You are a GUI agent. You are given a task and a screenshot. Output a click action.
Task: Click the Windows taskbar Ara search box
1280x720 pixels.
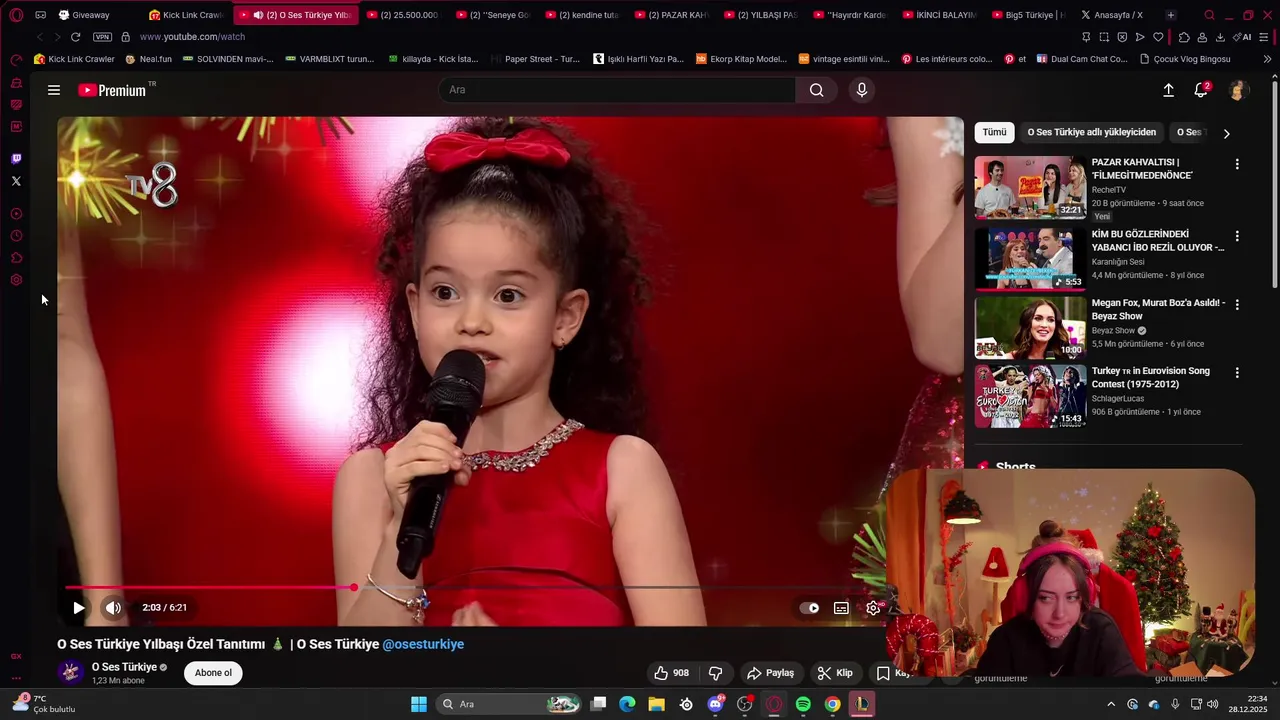(510, 704)
